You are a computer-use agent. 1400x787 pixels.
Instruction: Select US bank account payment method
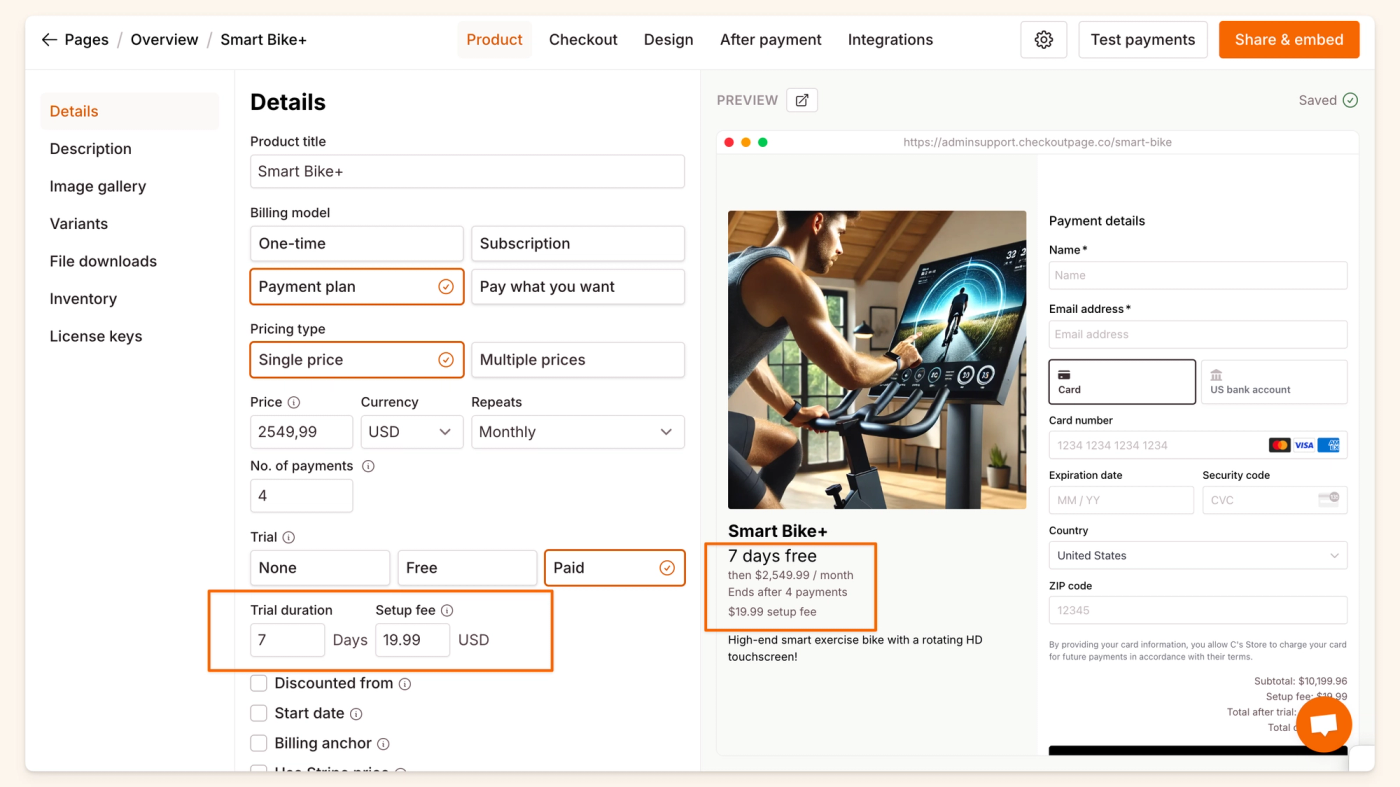point(1274,382)
